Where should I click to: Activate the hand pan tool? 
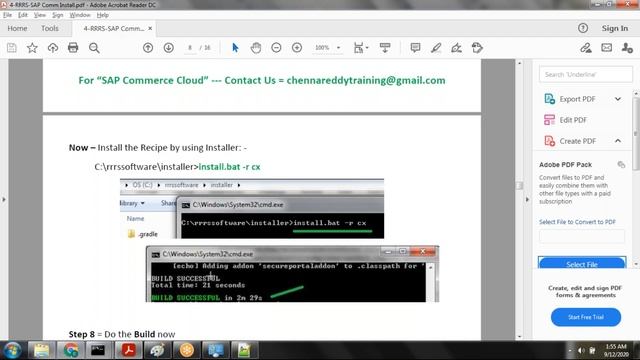coord(256,48)
